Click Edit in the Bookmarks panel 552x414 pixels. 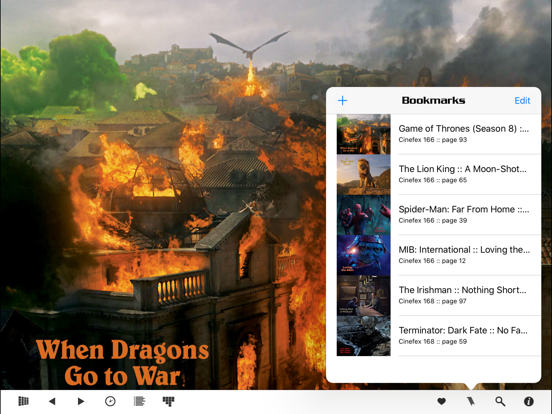[522, 101]
